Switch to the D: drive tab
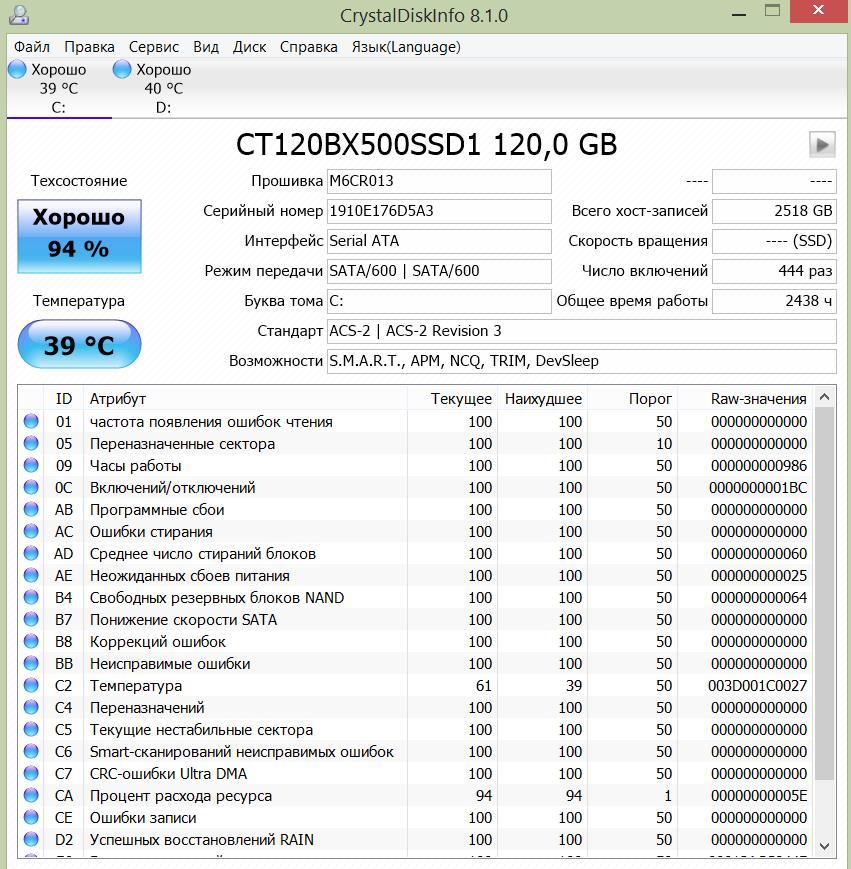The width and height of the screenshot is (851, 869). [x=163, y=89]
